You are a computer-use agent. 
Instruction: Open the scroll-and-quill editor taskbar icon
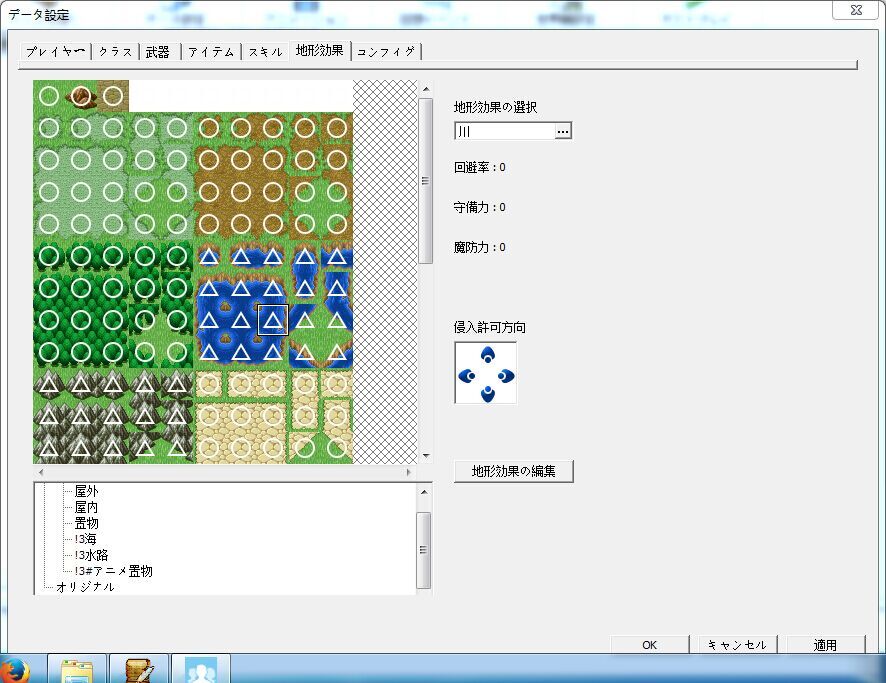[x=139, y=670]
